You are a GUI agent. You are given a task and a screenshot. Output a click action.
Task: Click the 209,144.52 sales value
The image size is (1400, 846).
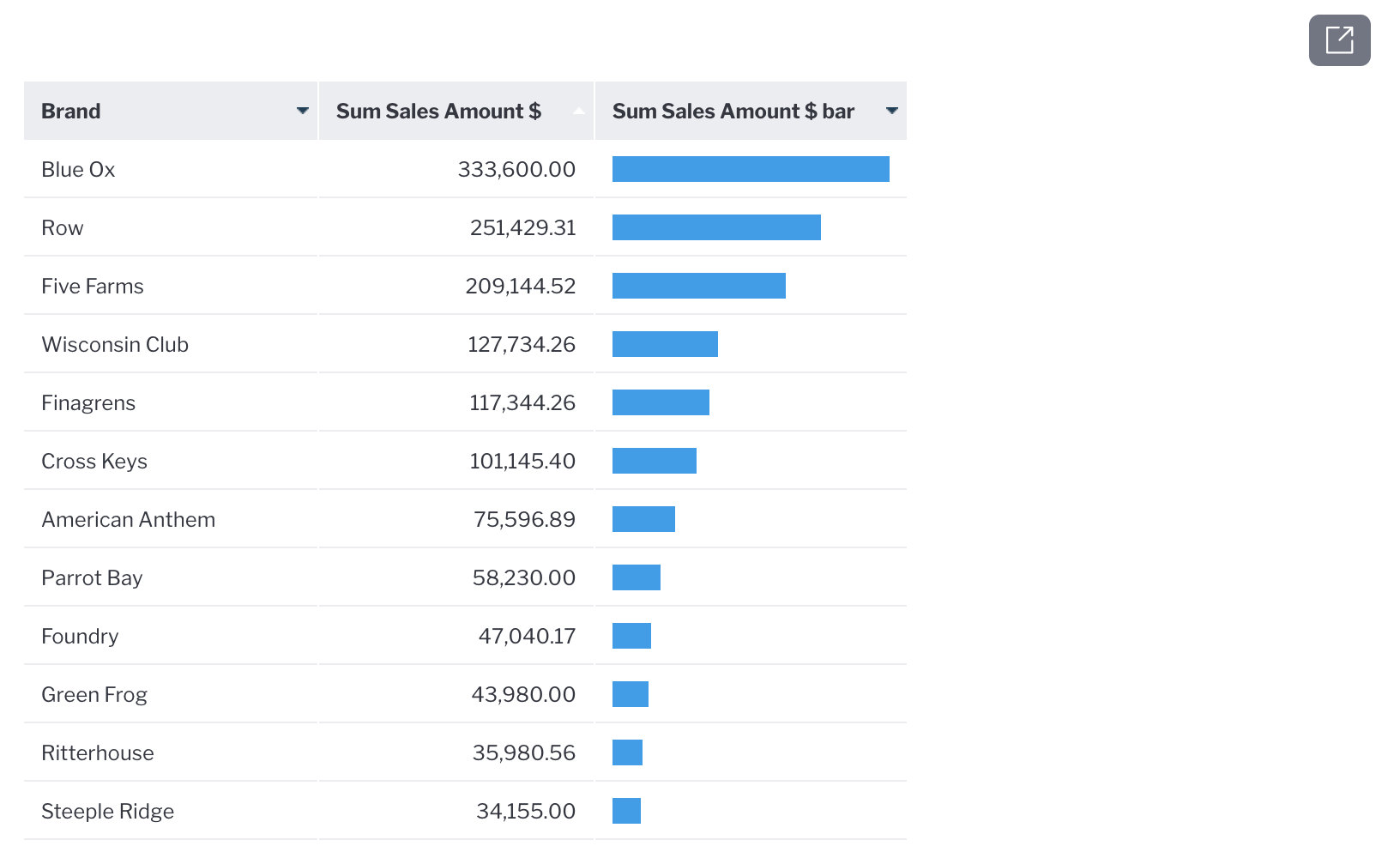(521, 286)
